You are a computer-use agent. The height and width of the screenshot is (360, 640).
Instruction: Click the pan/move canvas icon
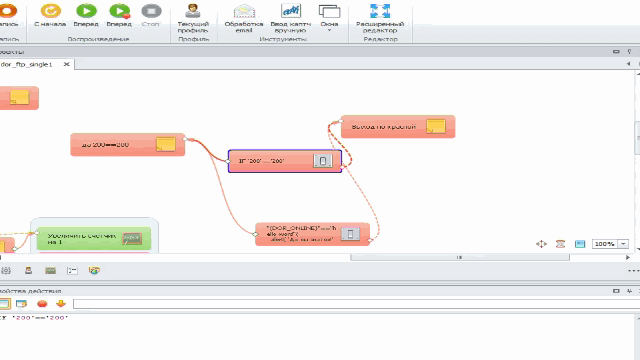[x=541, y=244]
